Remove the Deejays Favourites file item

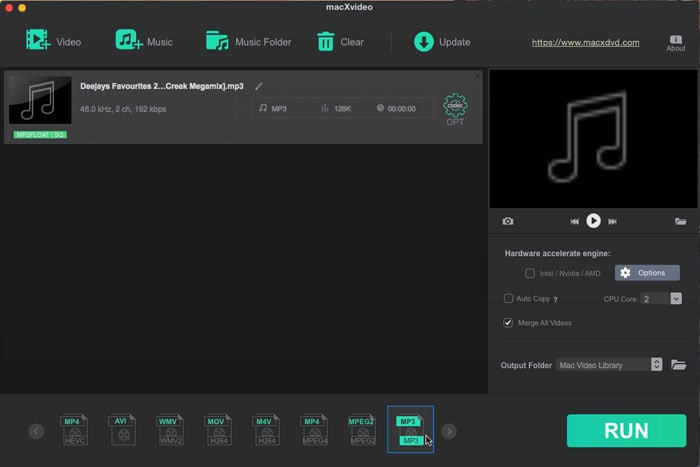(x=477, y=76)
